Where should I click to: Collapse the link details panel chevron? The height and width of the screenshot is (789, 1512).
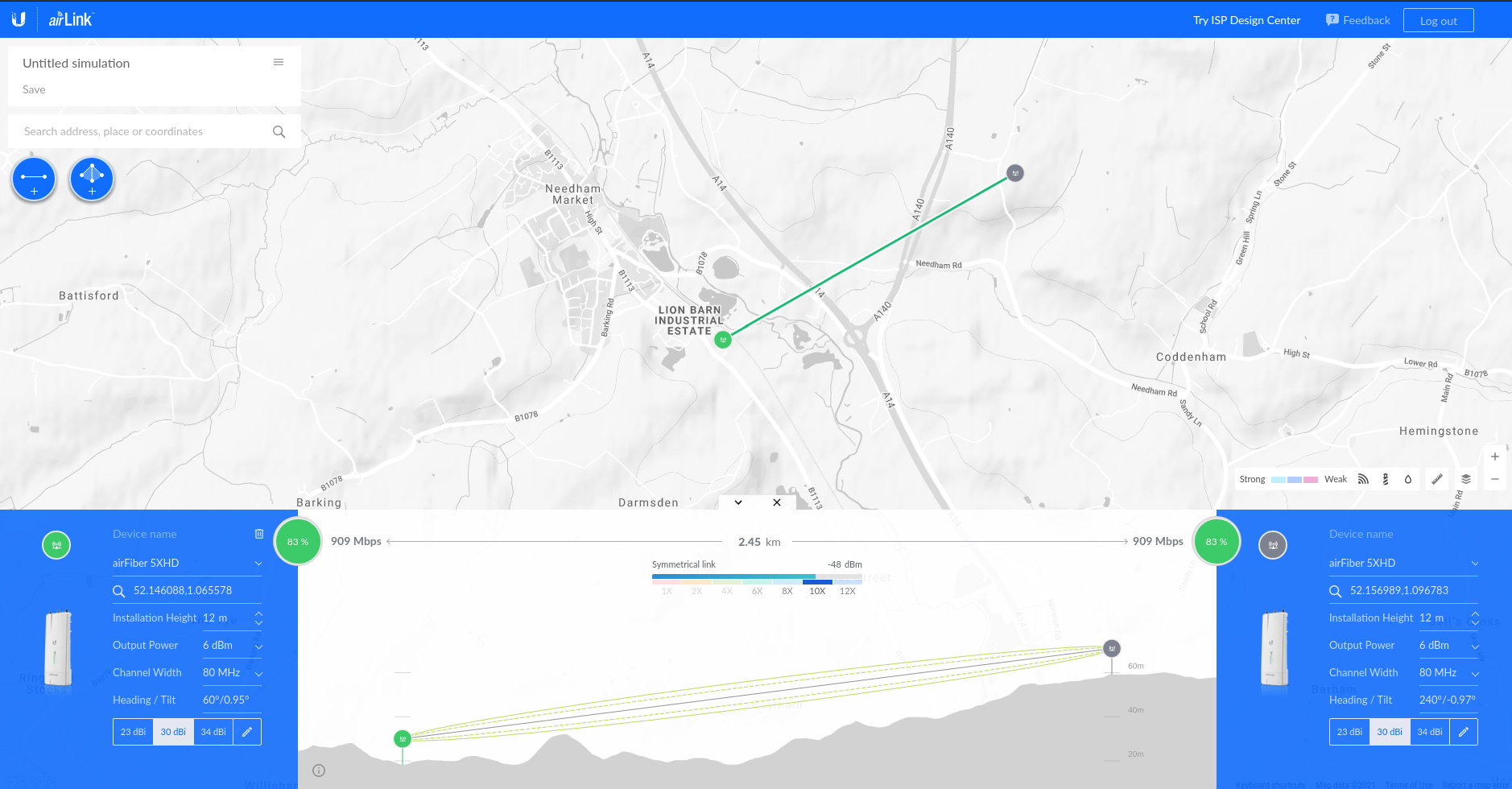pyautogui.click(x=738, y=502)
